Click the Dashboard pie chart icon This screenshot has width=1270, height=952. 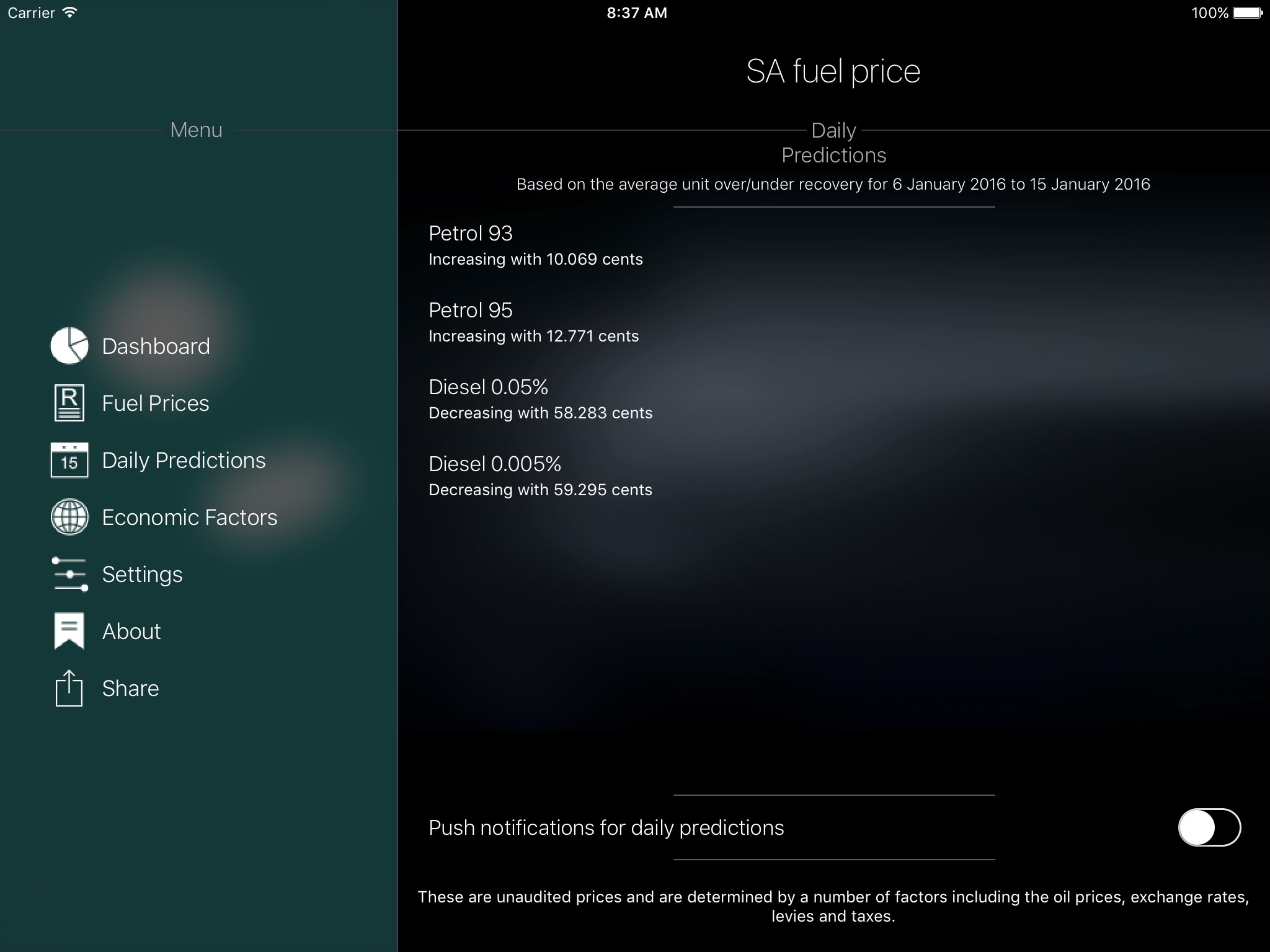click(69, 346)
